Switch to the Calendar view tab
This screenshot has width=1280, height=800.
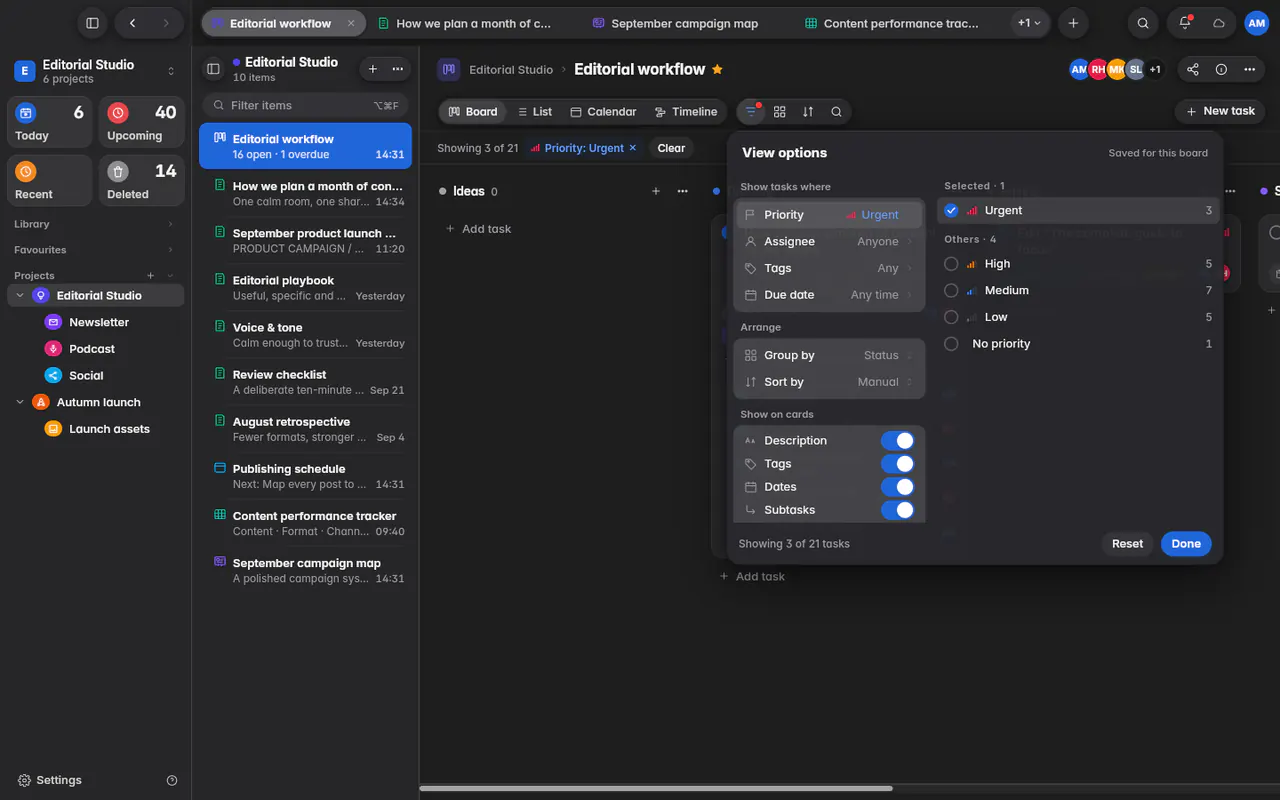(x=603, y=112)
